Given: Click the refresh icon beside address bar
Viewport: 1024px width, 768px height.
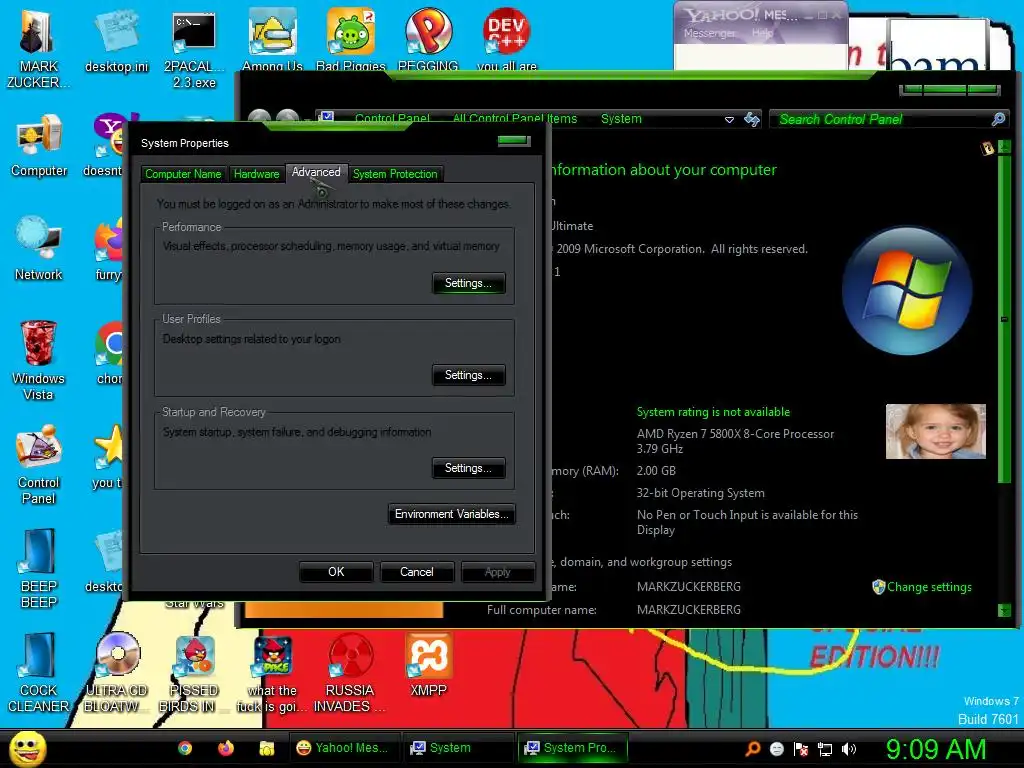Looking at the screenshot, I should pyautogui.click(x=752, y=119).
